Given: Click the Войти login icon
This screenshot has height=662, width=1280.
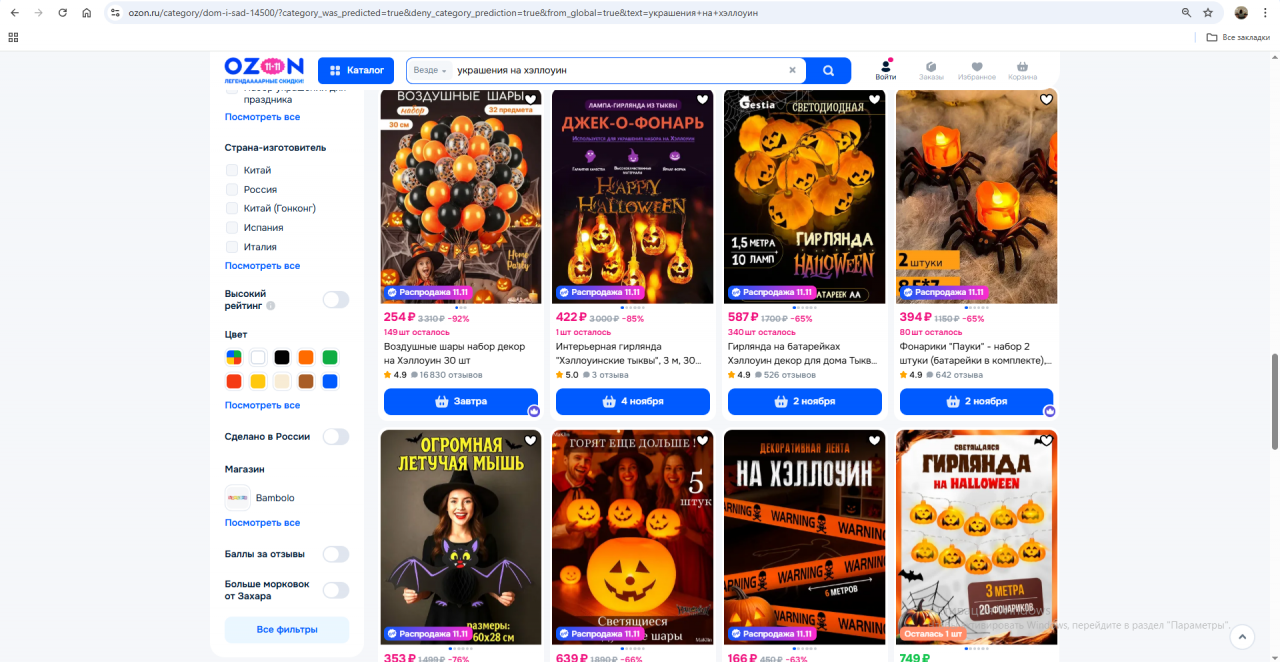Looking at the screenshot, I should pyautogui.click(x=886, y=70).
